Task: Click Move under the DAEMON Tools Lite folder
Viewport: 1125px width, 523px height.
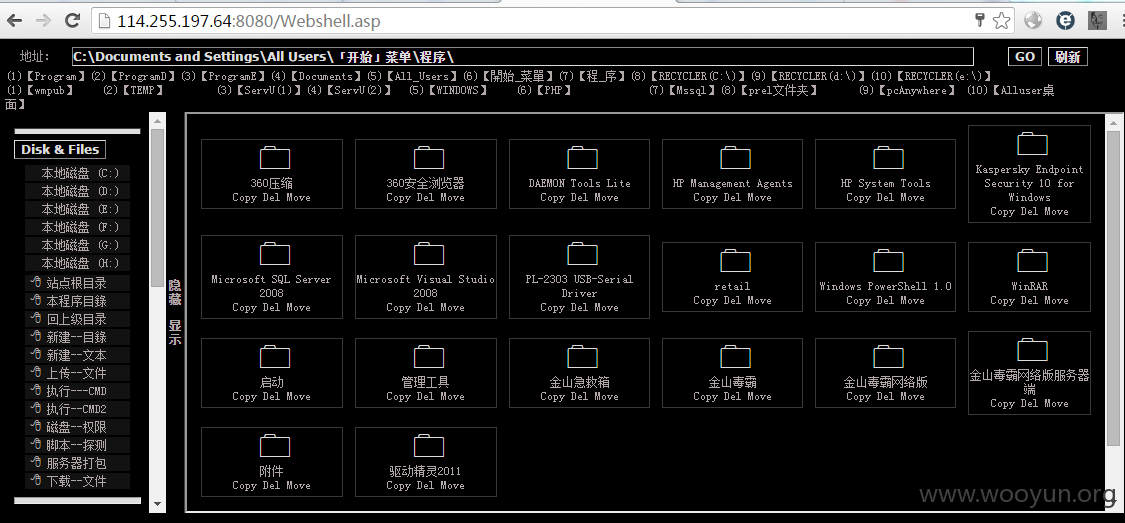Action: tap(606, 197)
